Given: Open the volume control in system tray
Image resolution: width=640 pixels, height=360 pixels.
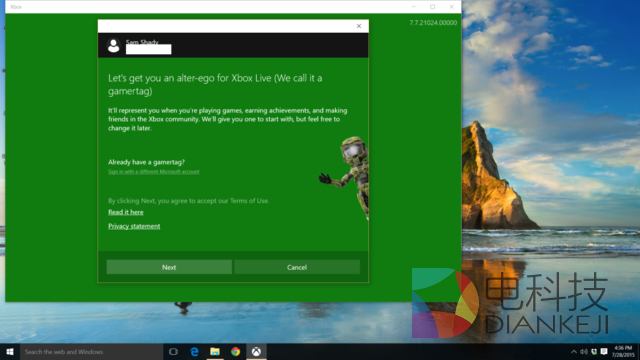Looking at the screenshot, I should coord(584,351).
